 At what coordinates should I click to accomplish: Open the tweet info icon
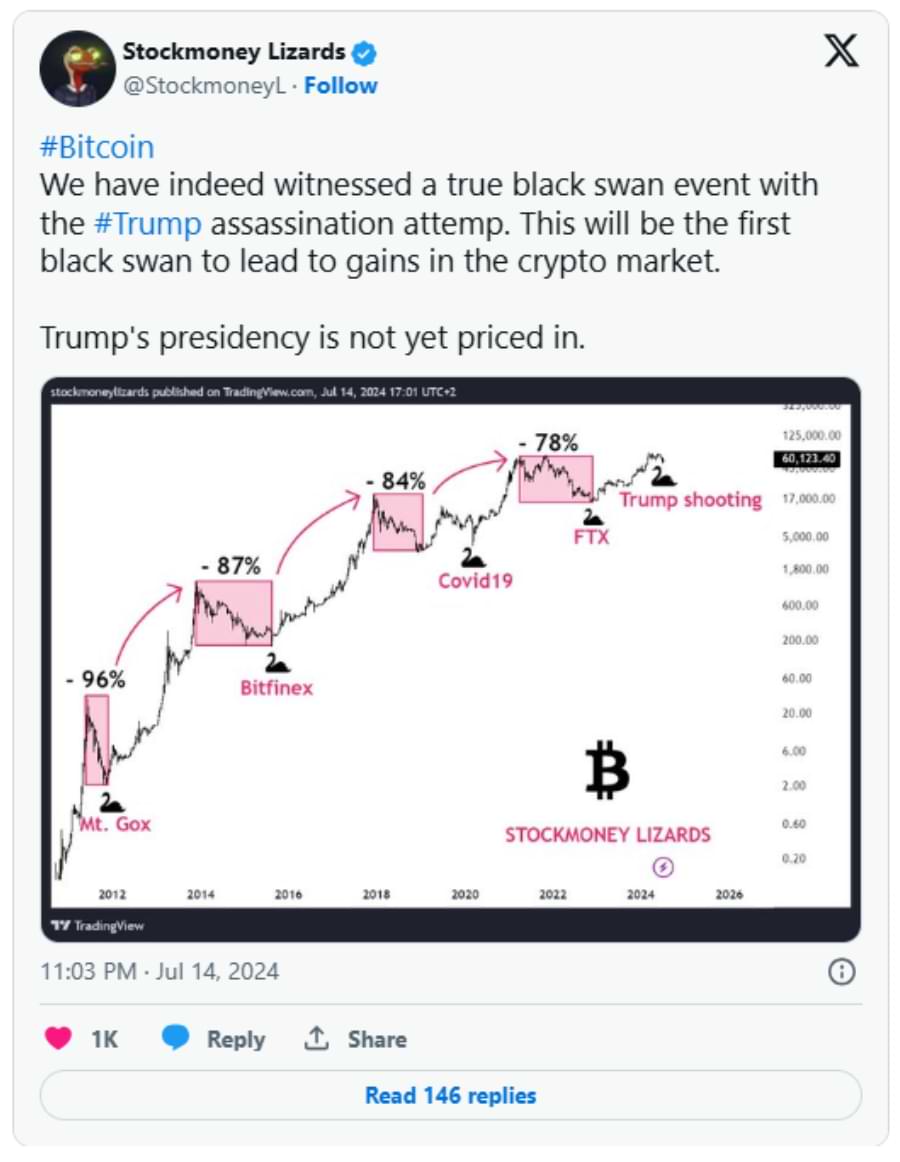(842, 971)
